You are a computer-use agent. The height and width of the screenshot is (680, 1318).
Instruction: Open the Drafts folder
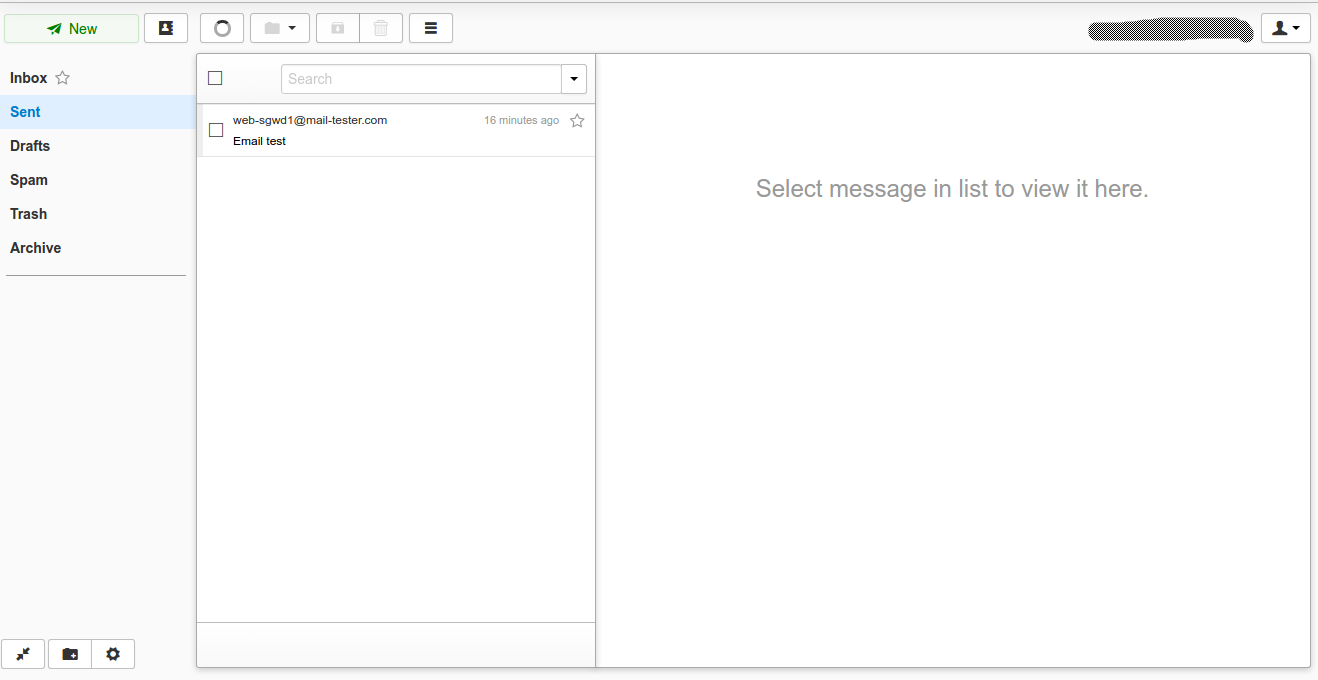pos(30,146)
